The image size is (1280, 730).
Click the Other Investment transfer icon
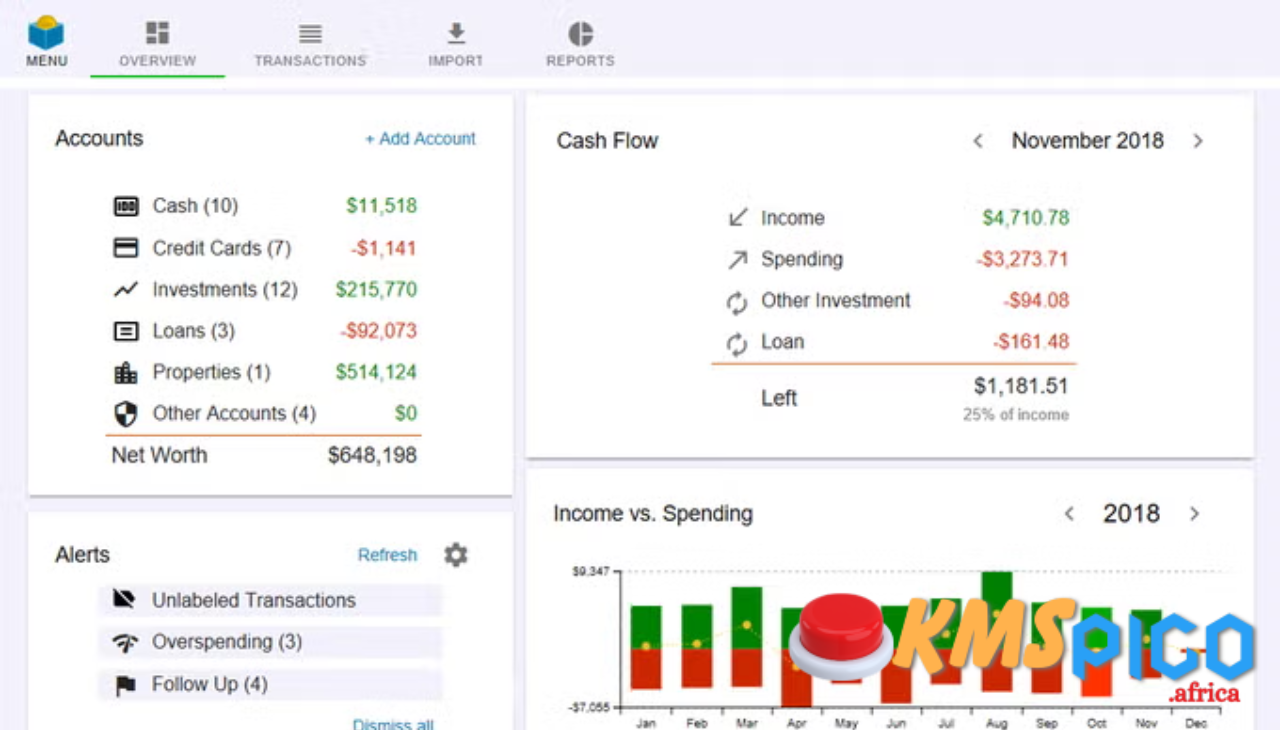tap(737, 302)
